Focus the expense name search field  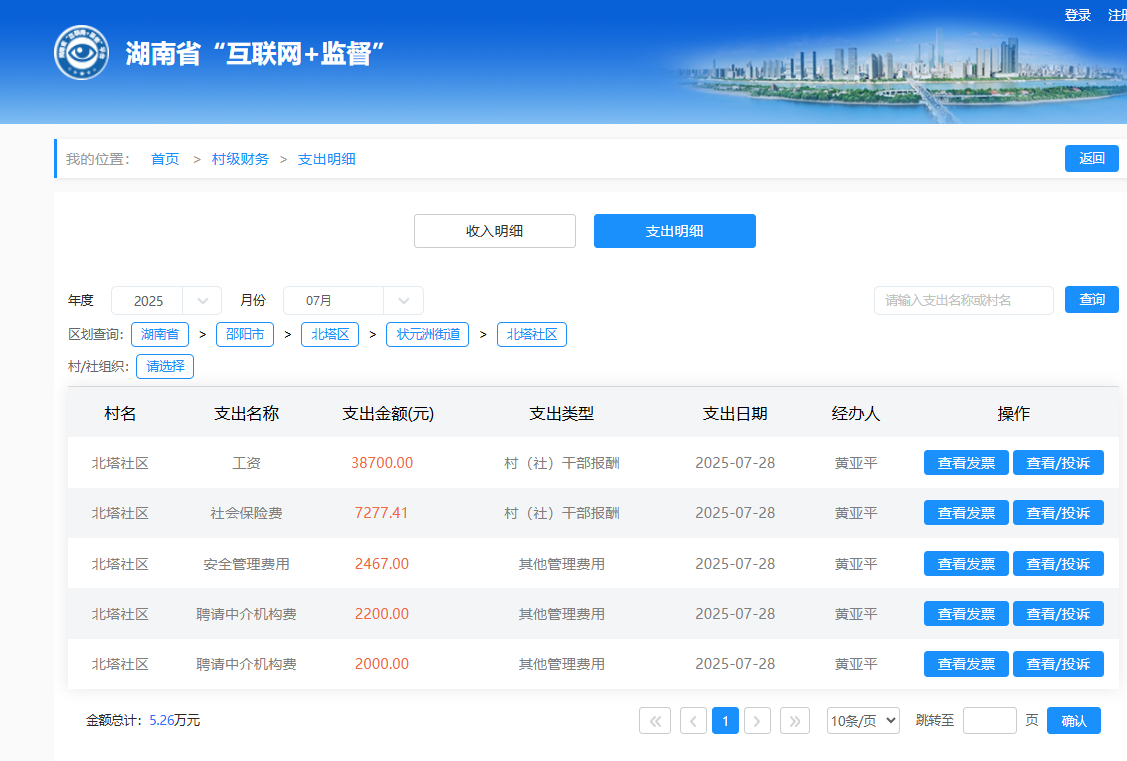point(963,300)
